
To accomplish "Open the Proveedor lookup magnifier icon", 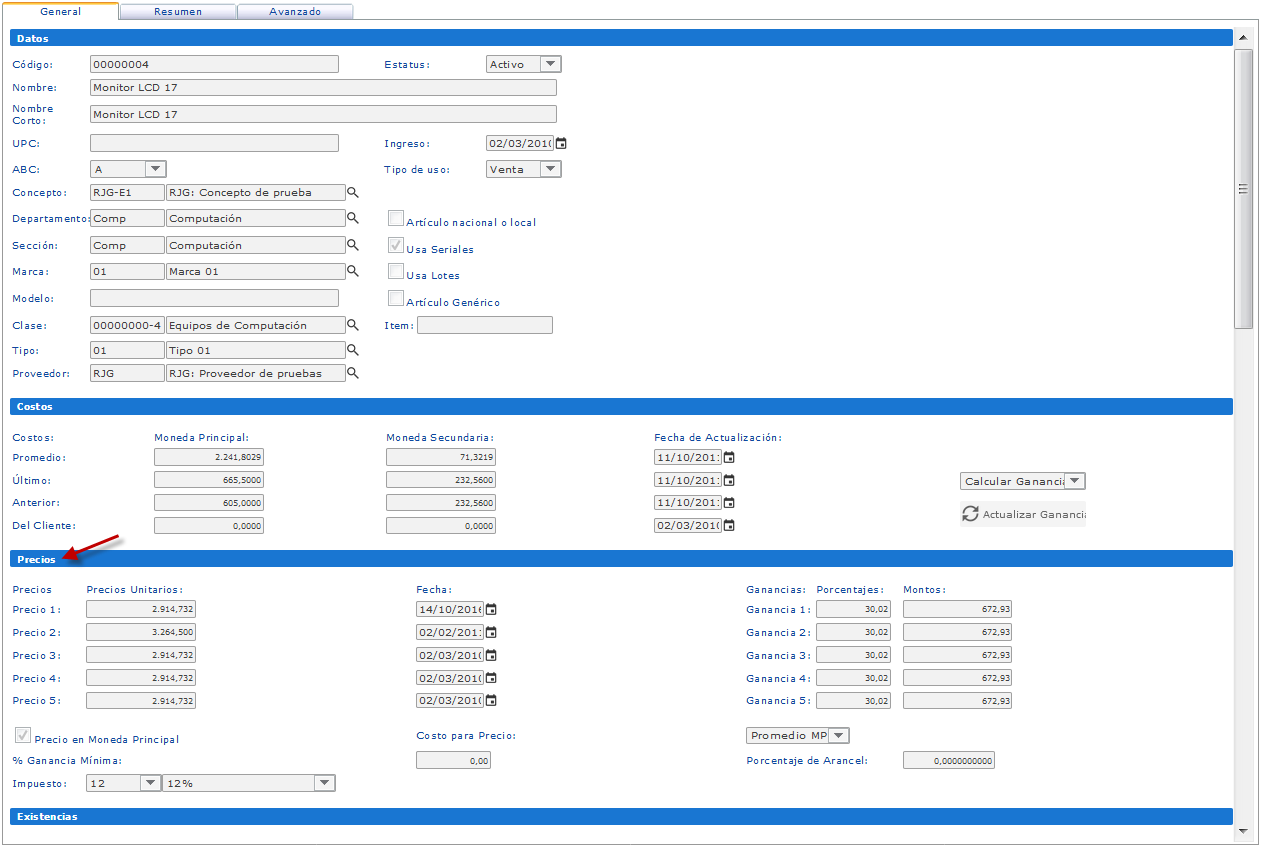I will coord(353,373).
